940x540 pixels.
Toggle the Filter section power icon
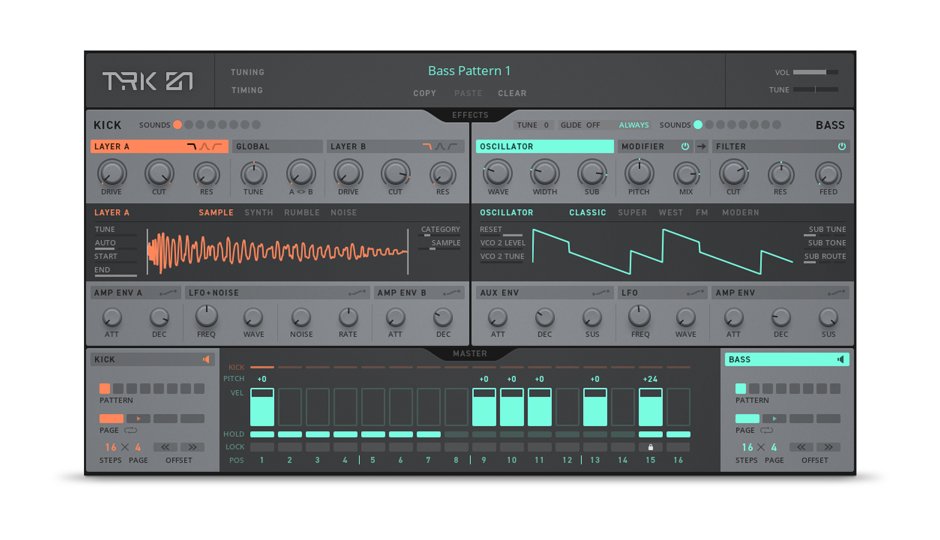tap(841, 147)
